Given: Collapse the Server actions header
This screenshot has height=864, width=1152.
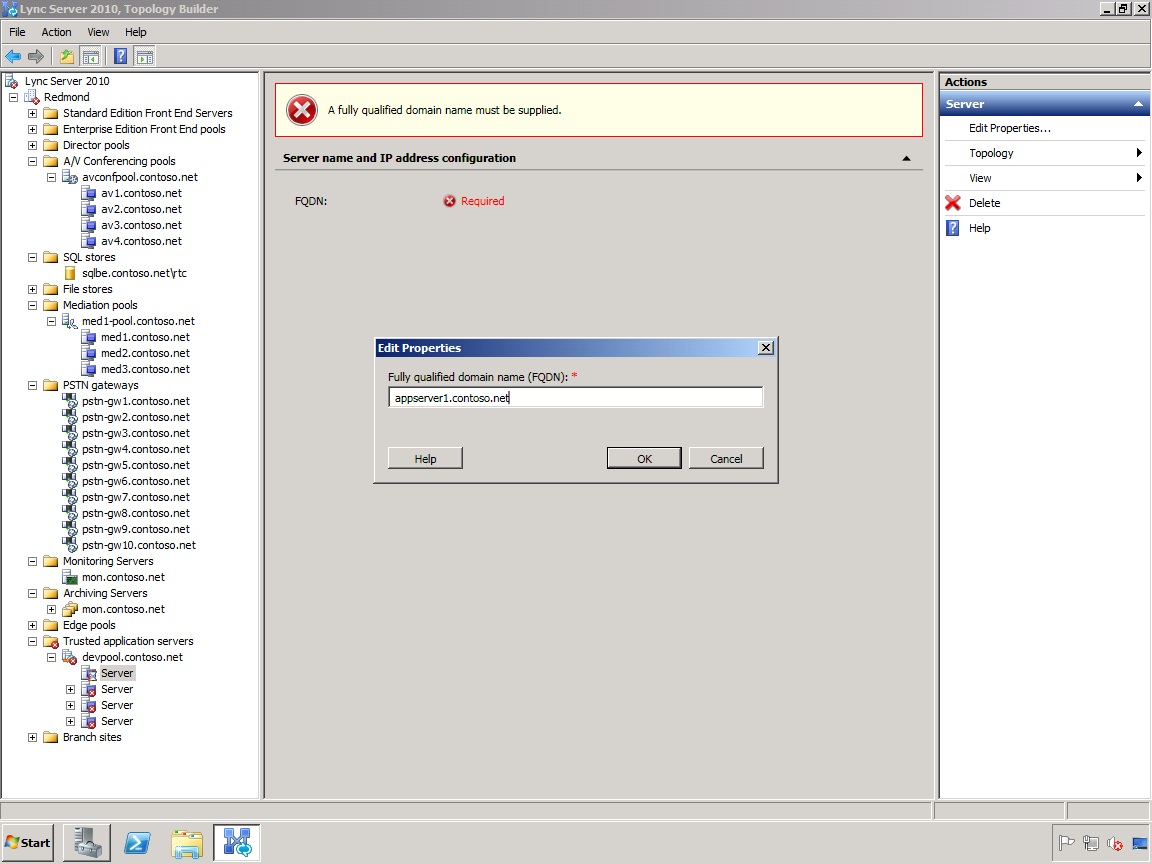Looking at the screenshot, I should pyautogui.click(x=1138, y=104).
